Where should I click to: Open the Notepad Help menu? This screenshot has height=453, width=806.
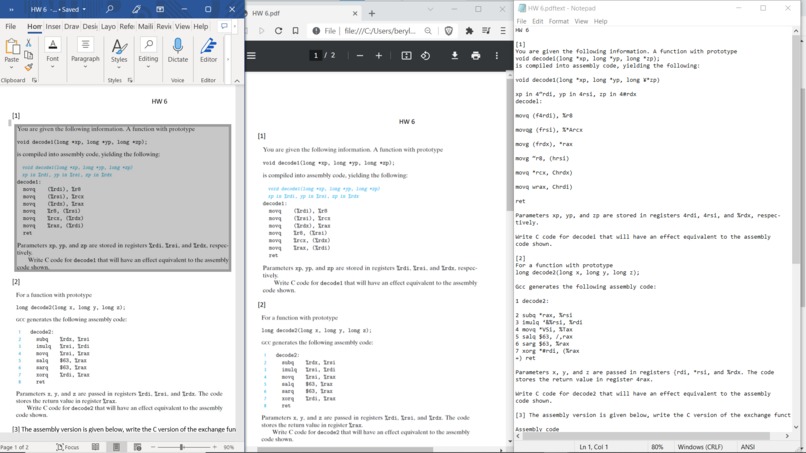(x=600, y=21)
